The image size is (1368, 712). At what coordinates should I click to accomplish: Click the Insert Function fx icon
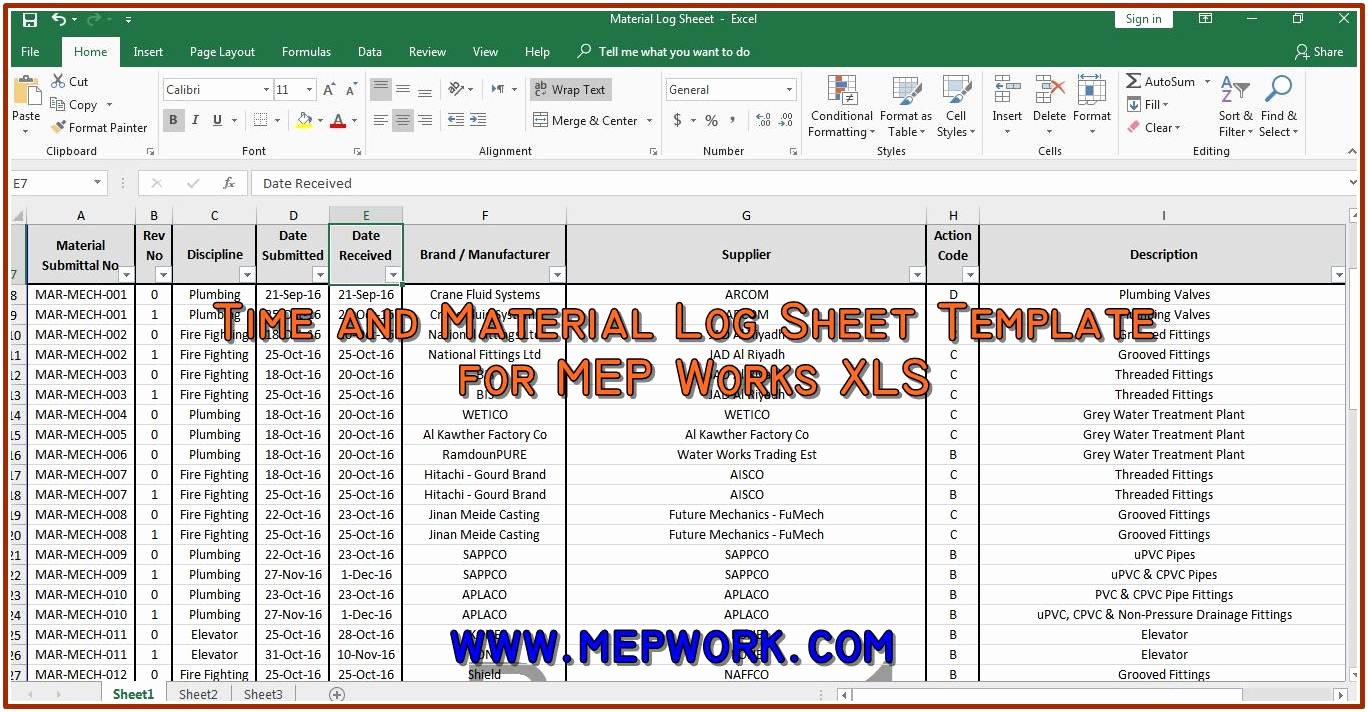coord(229,183)
